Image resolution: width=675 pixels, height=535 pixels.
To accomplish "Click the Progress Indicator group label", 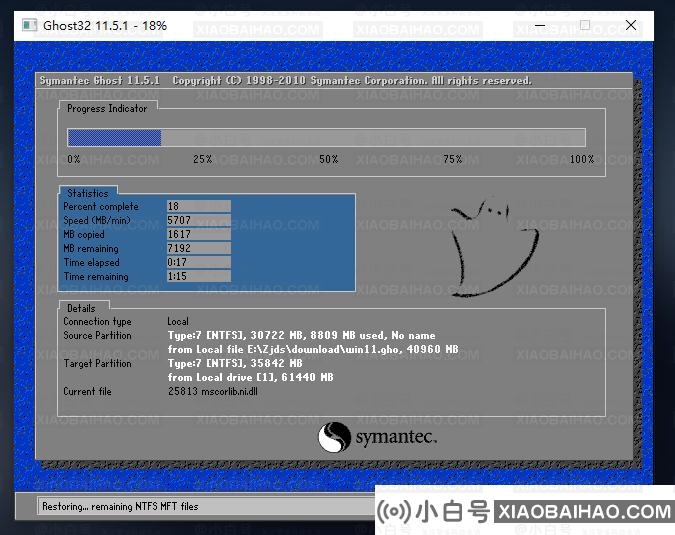I will [107, 108].
